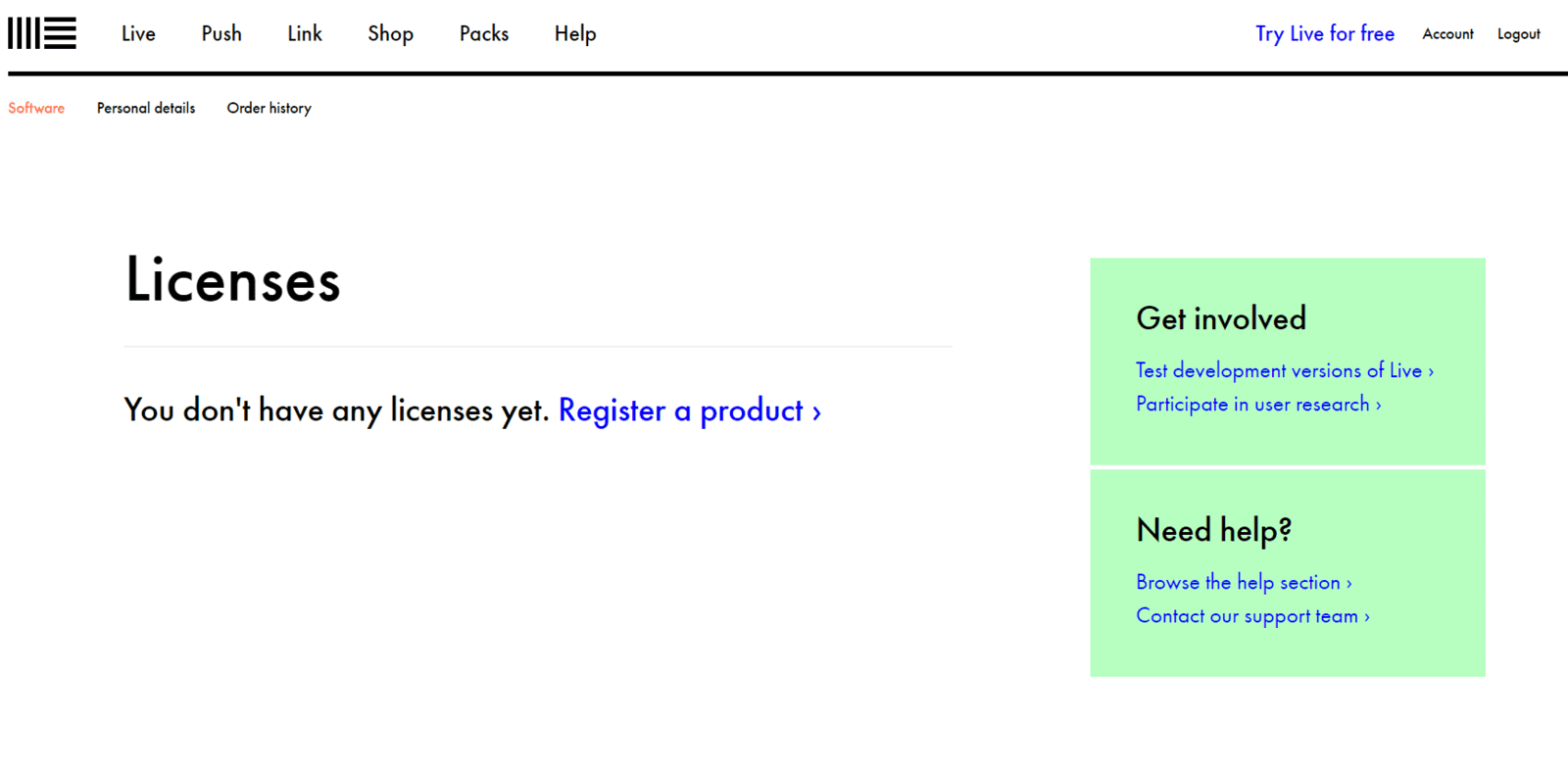Switch to the Order history tab
Viewport: 1568px width, 770px height.
pyautogui.click(x=269, y=108)
